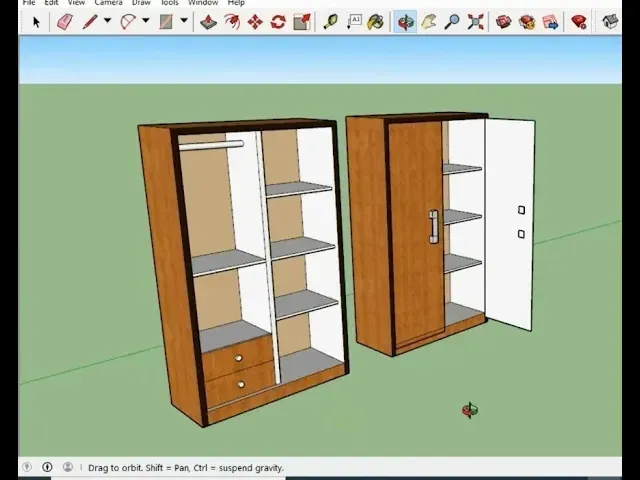Switch to the Pan hand tool
The height and width of the screenshot is (480, 640).
tap(428, 21)
